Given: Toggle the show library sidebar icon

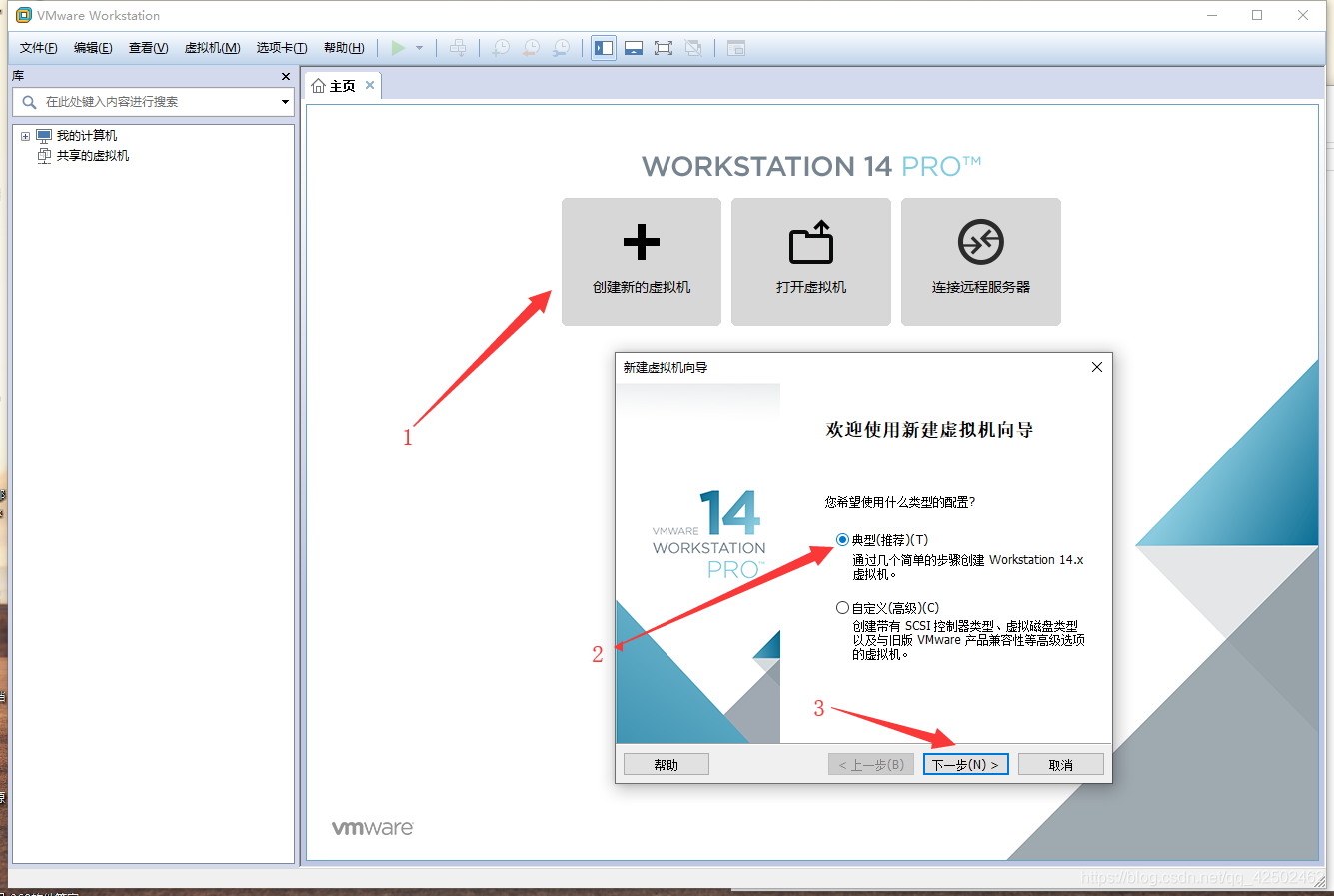Looking at the screenshot, I should [x=604, y=48].
